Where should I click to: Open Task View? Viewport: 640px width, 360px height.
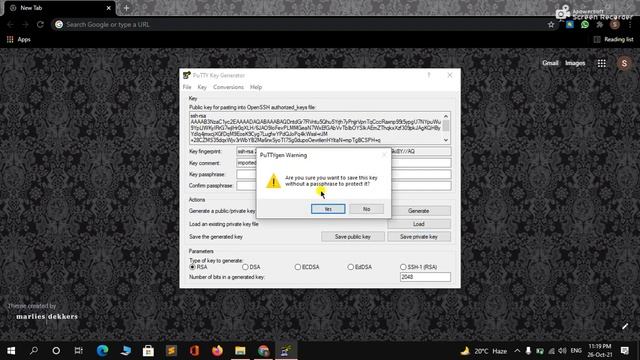[x=78, y=351]
